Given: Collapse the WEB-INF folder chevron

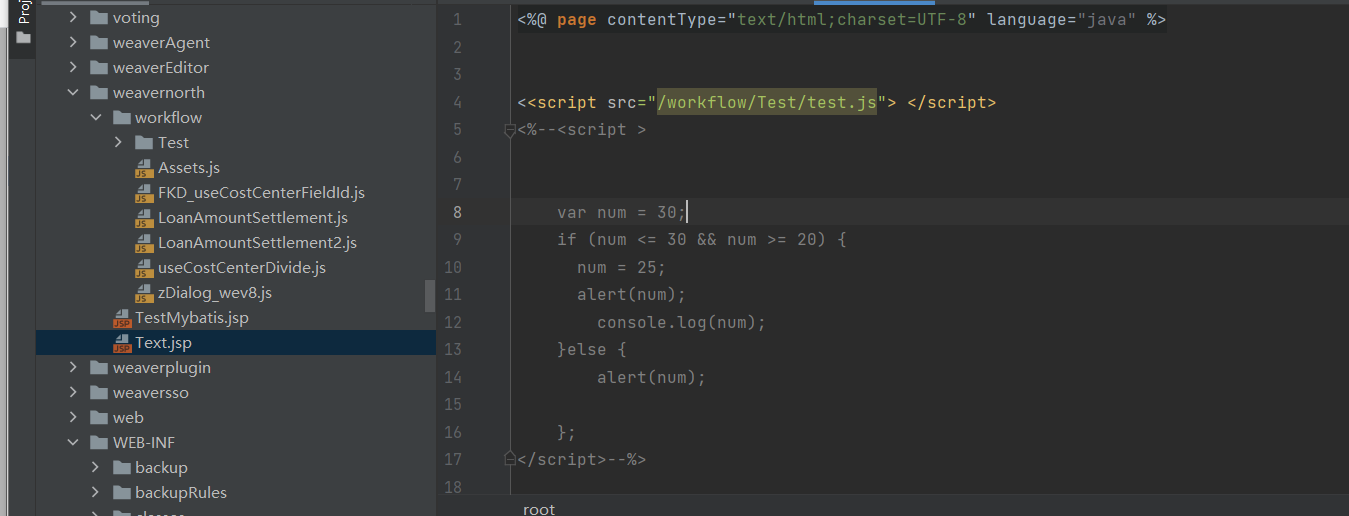Looking at the screenshot, I should coord(73,443).
